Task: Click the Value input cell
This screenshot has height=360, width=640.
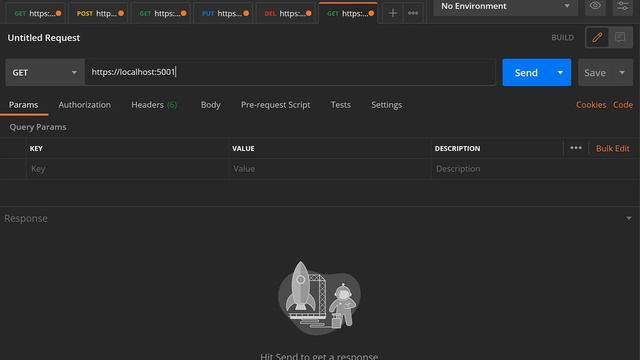Action: click(x=329, y=169)
